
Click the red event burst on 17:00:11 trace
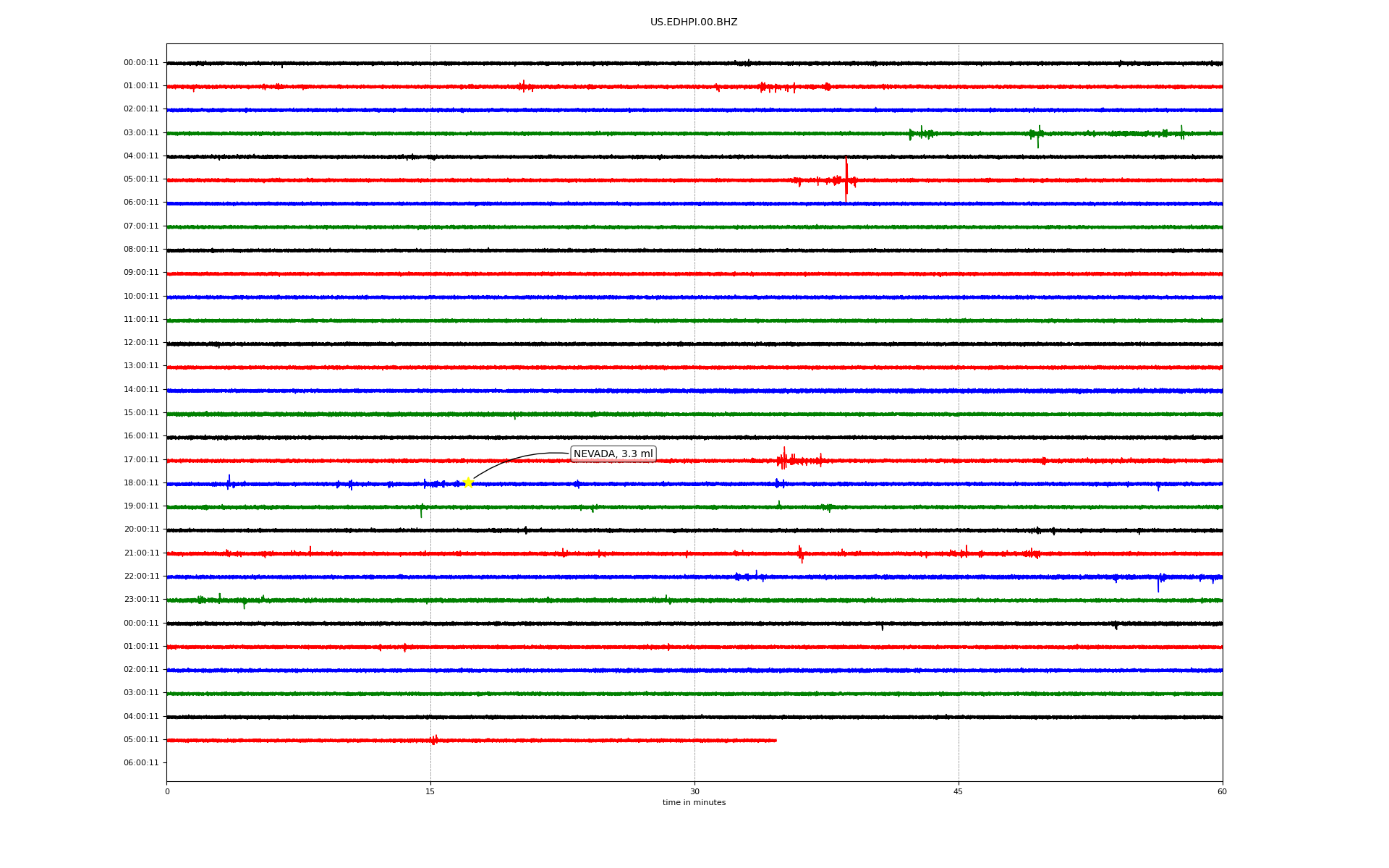click(784, 459)
